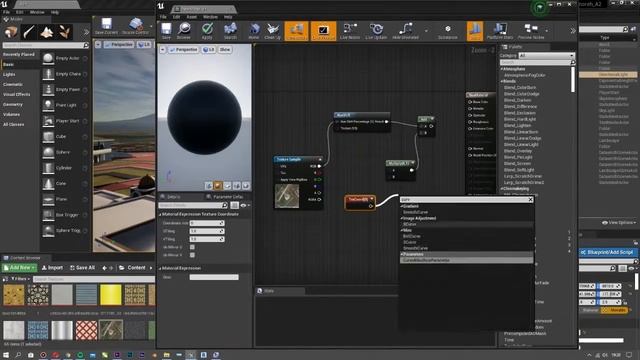Select the highlighted parameter result in search popup

(x=467, y=260)
